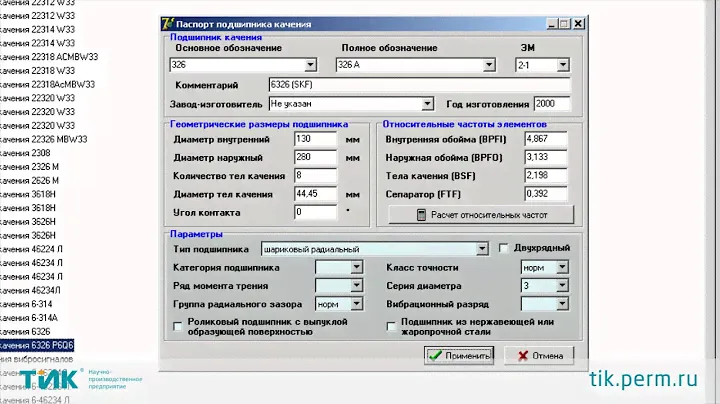Screen dimensions: 720x404
Task: Open the ЭМ dropdown list
Action: 563,65
